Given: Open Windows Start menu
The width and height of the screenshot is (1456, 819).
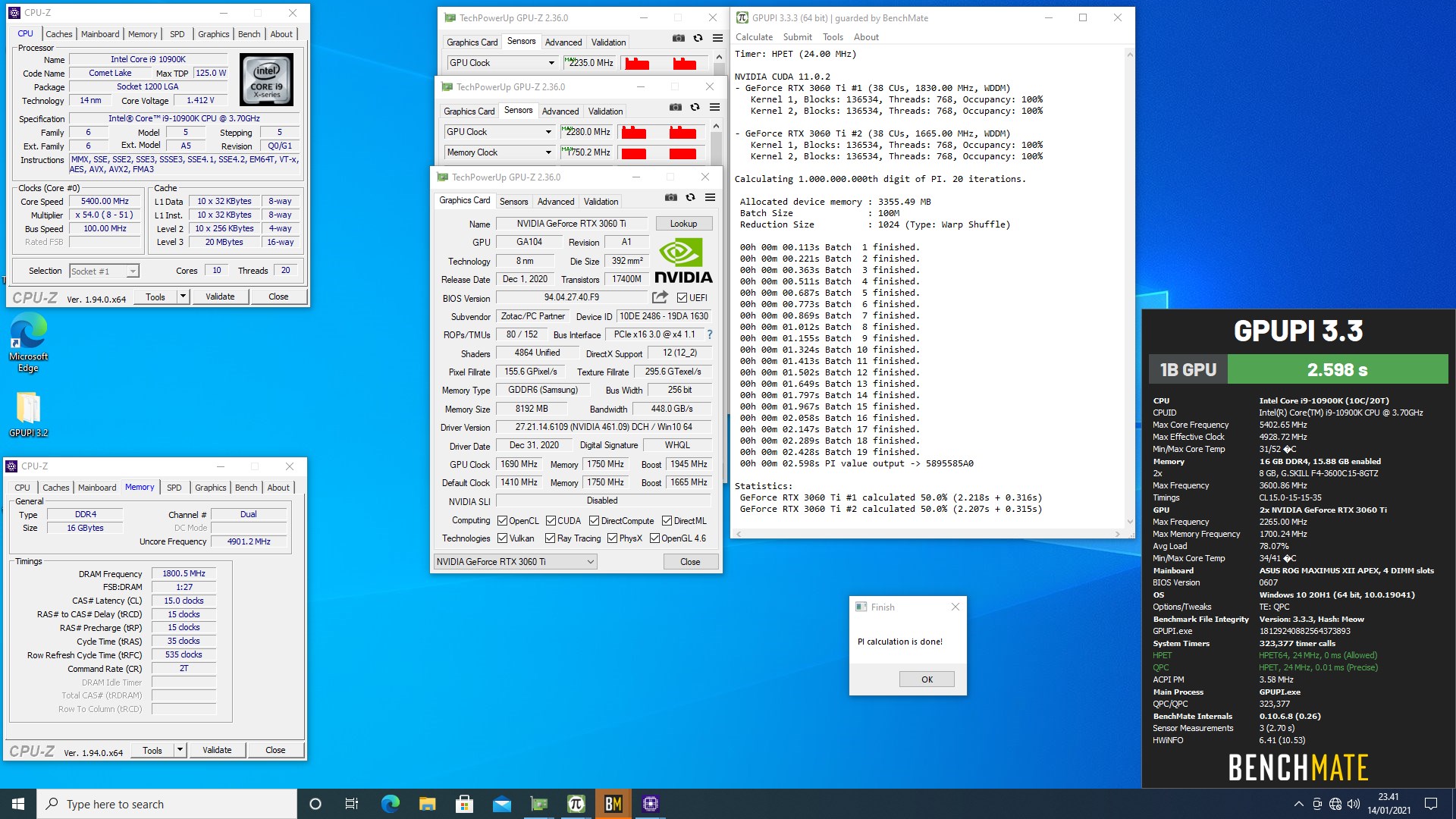Looking at the screenshot, I should (18, 804).
